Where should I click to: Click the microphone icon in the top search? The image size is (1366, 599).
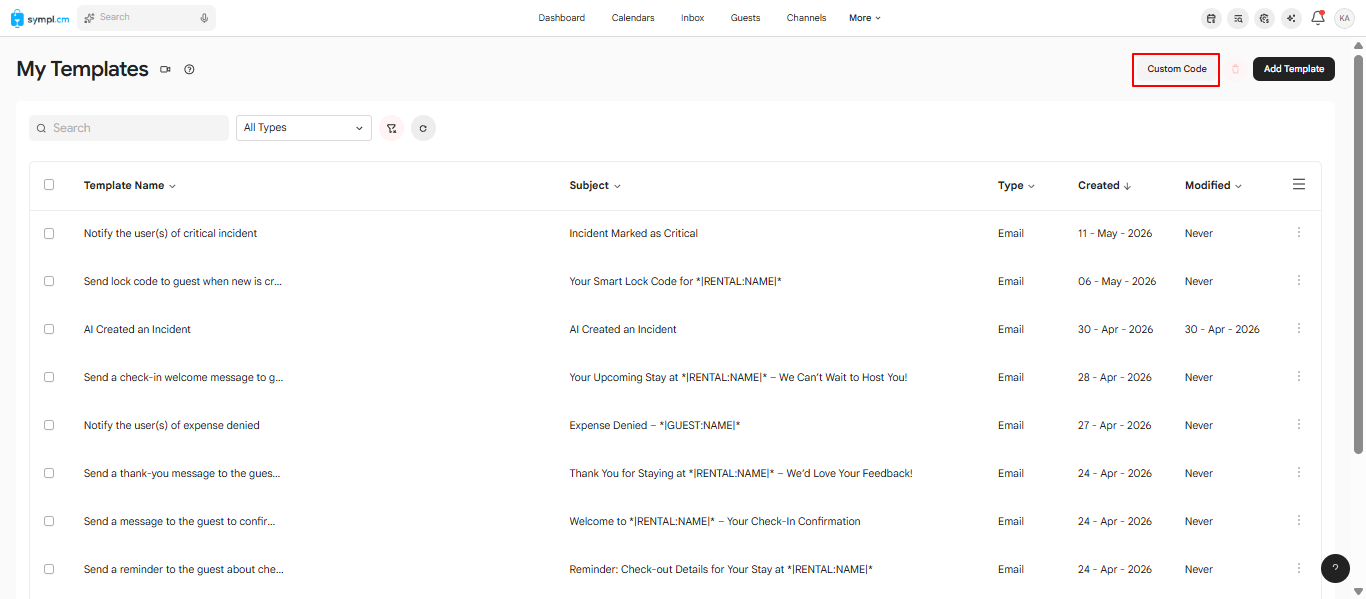204,18
